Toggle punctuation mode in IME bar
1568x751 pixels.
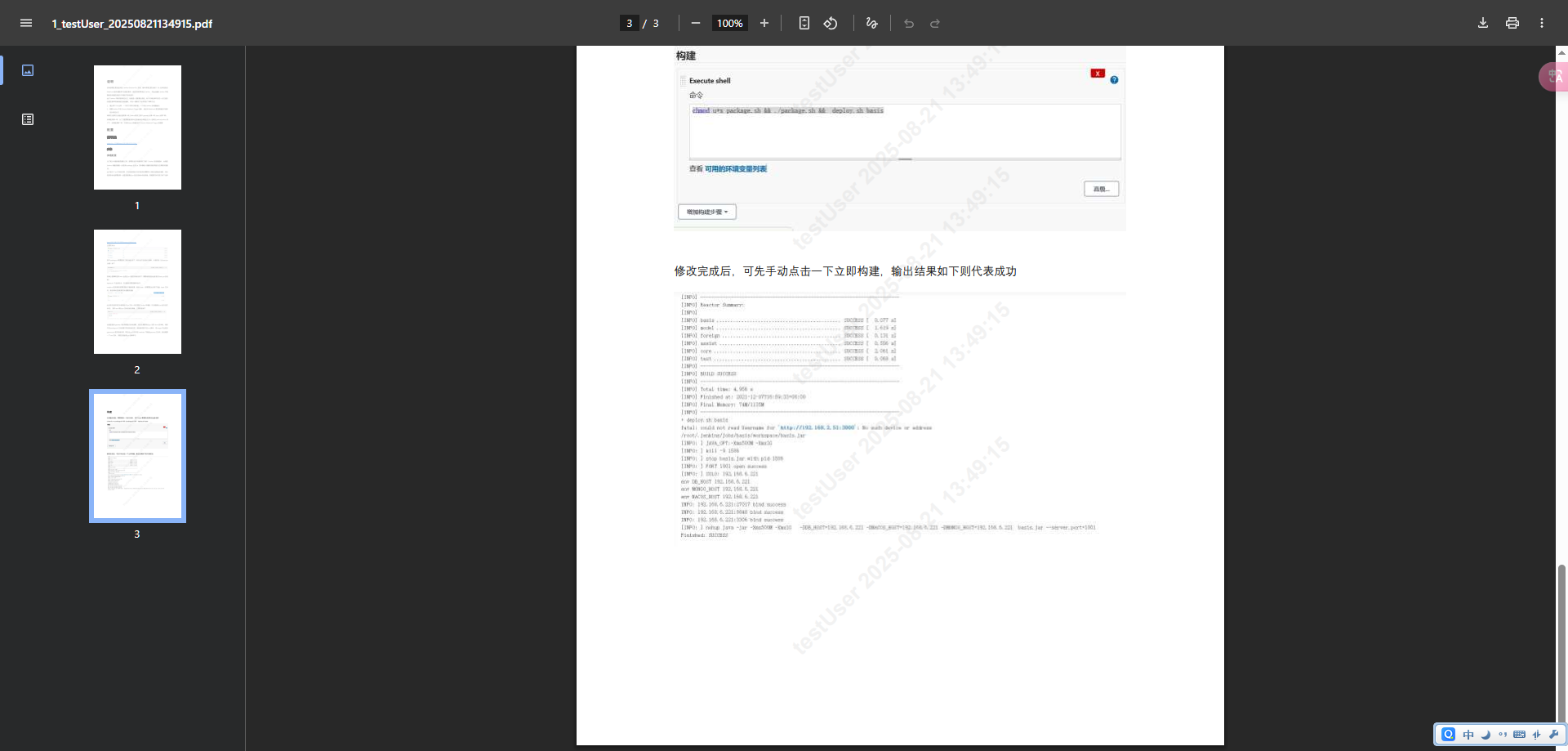click(x=1503, y=734)
